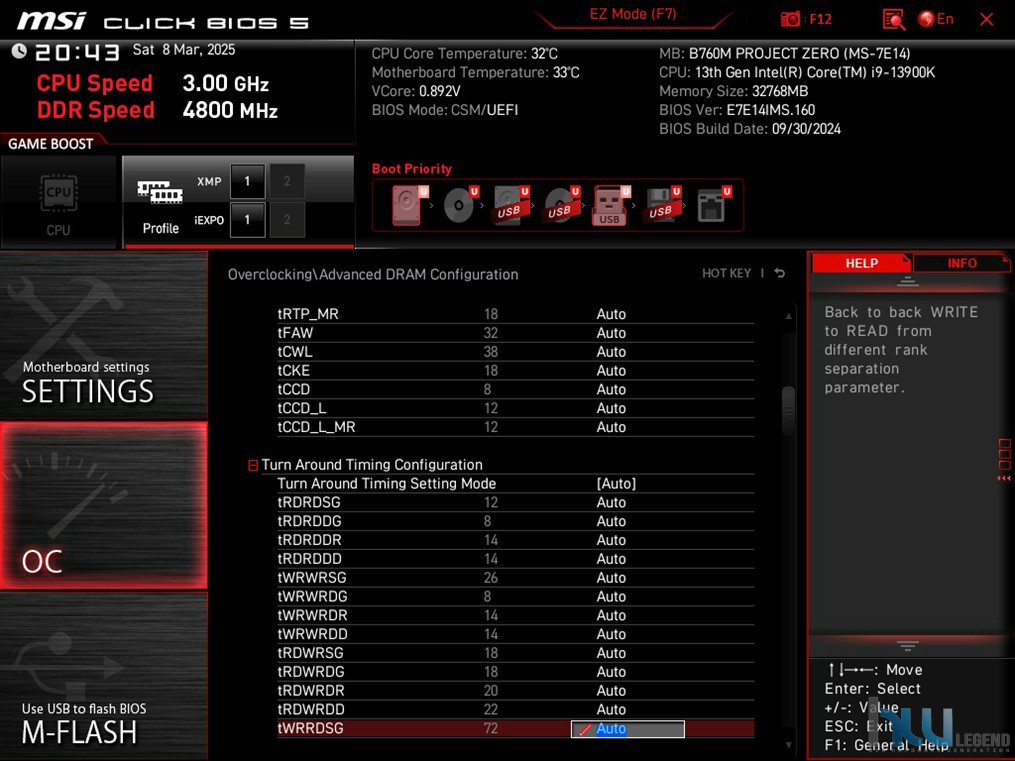Select the tCCD_L Auto value
1015x761 pixels.
[611, 408]
